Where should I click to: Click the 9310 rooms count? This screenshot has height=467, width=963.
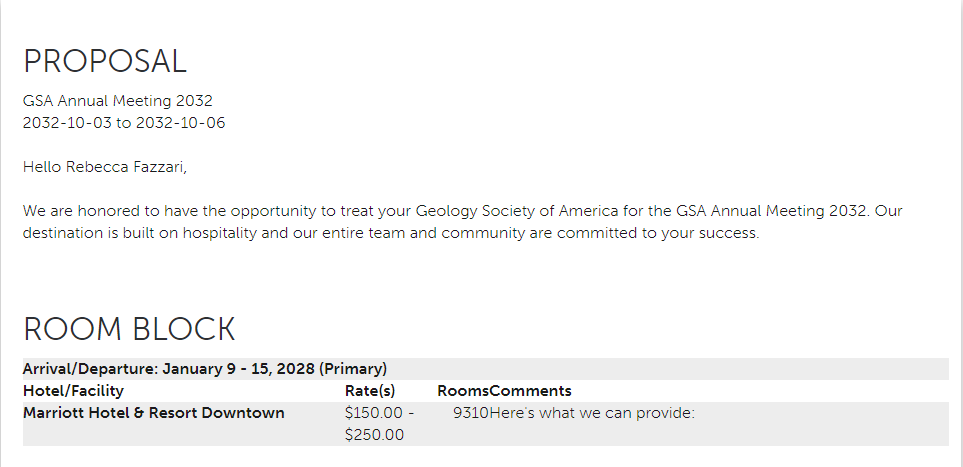[471, 413]
